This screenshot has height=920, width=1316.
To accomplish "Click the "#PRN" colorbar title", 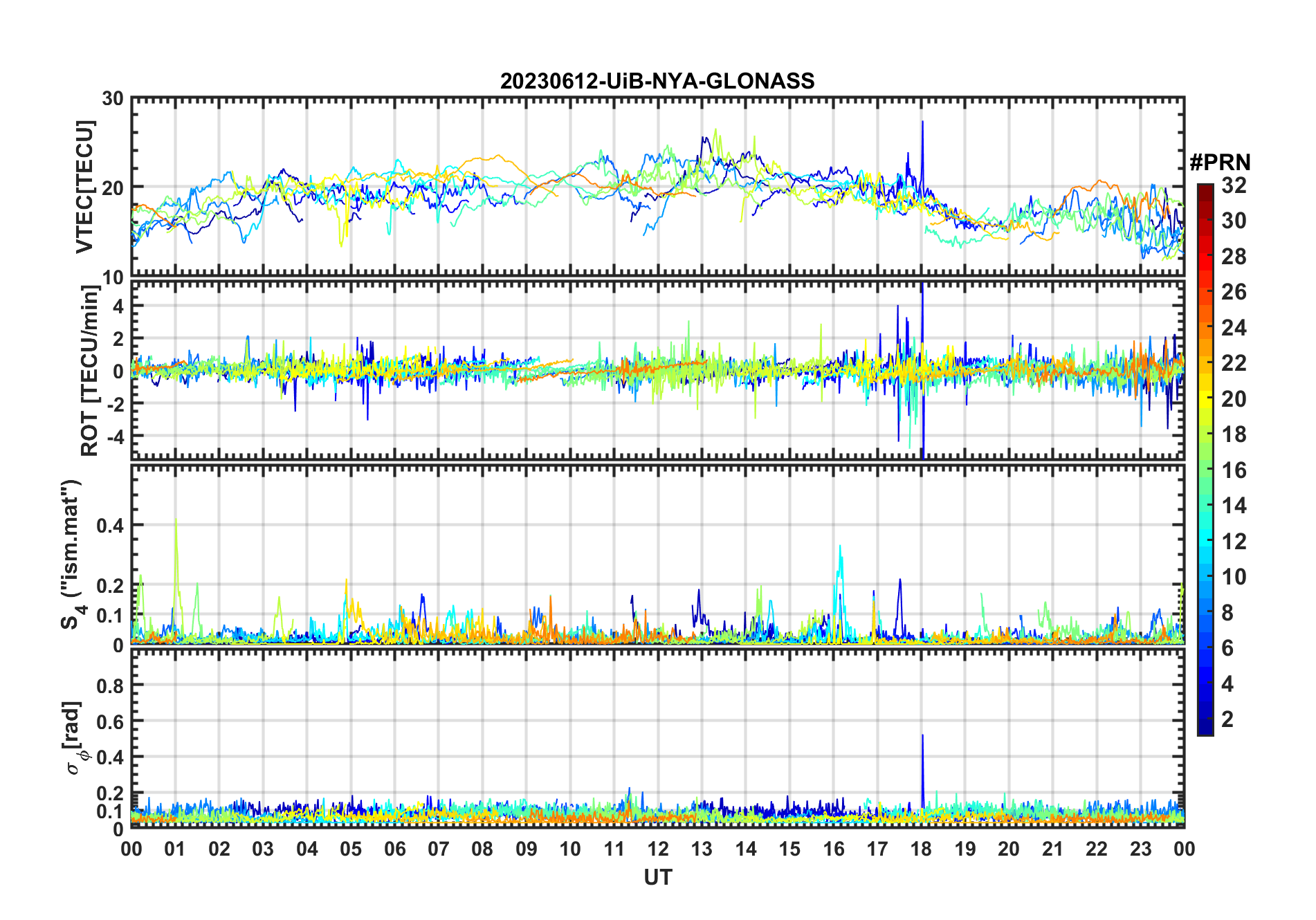I will [x=1220, y=163].
